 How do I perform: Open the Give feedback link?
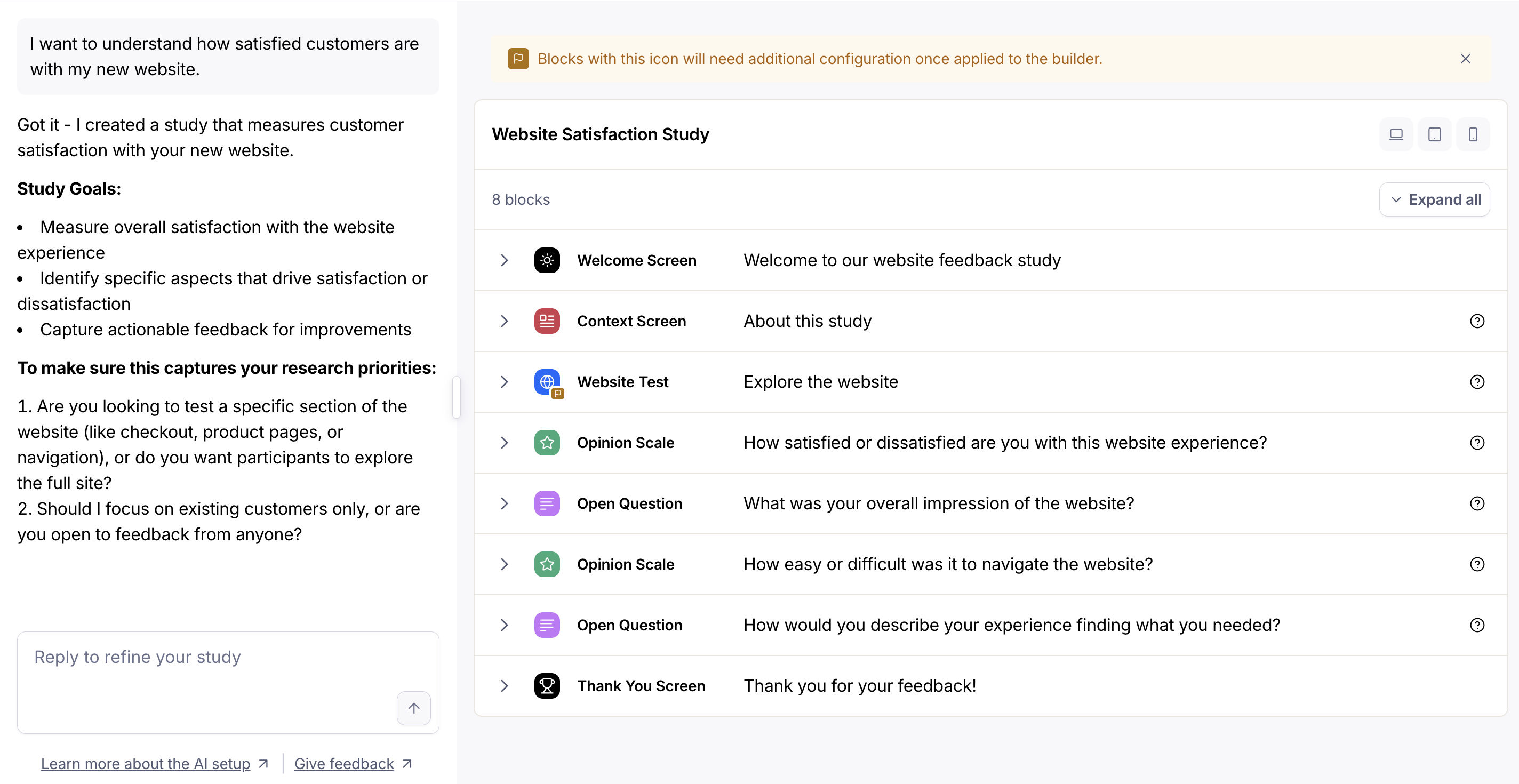344,764
